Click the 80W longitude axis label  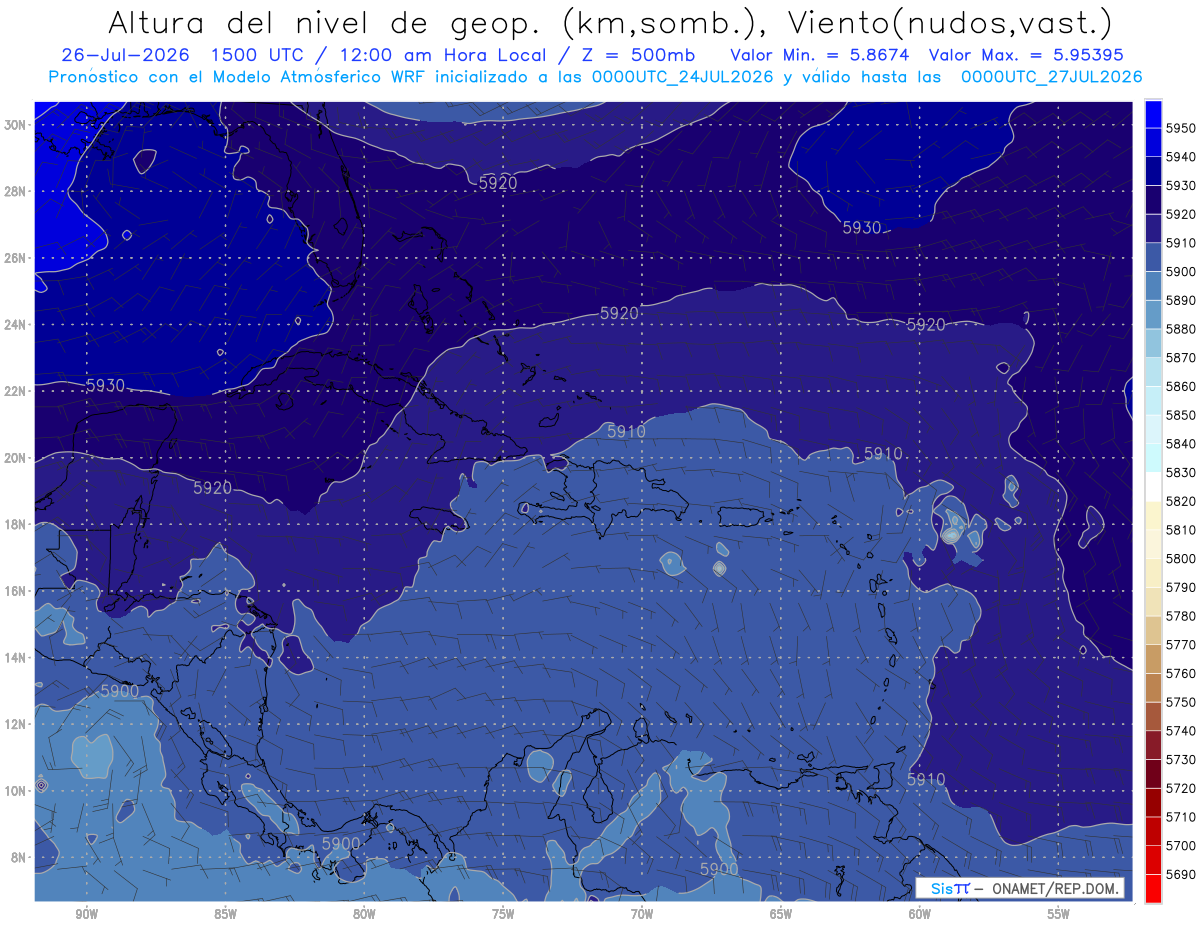click(364, 914)
